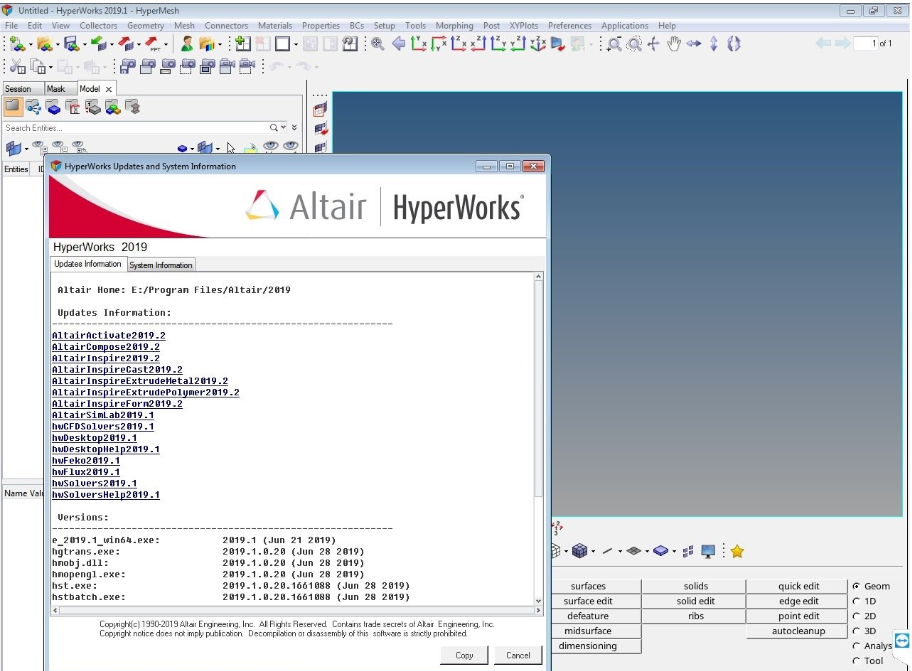The height and width of the screenshot is (671, 912).
Task: Select the 3D page radio button
Action: 856,631
